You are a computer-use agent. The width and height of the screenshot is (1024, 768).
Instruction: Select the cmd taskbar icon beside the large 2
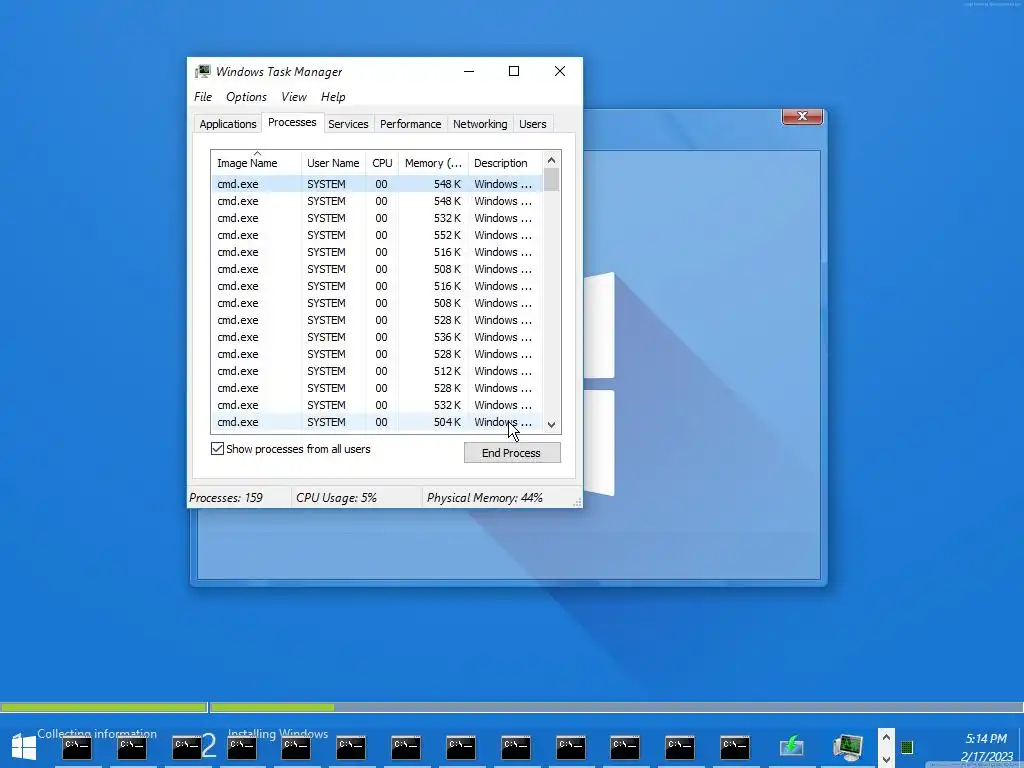click(x=187, y=747)
